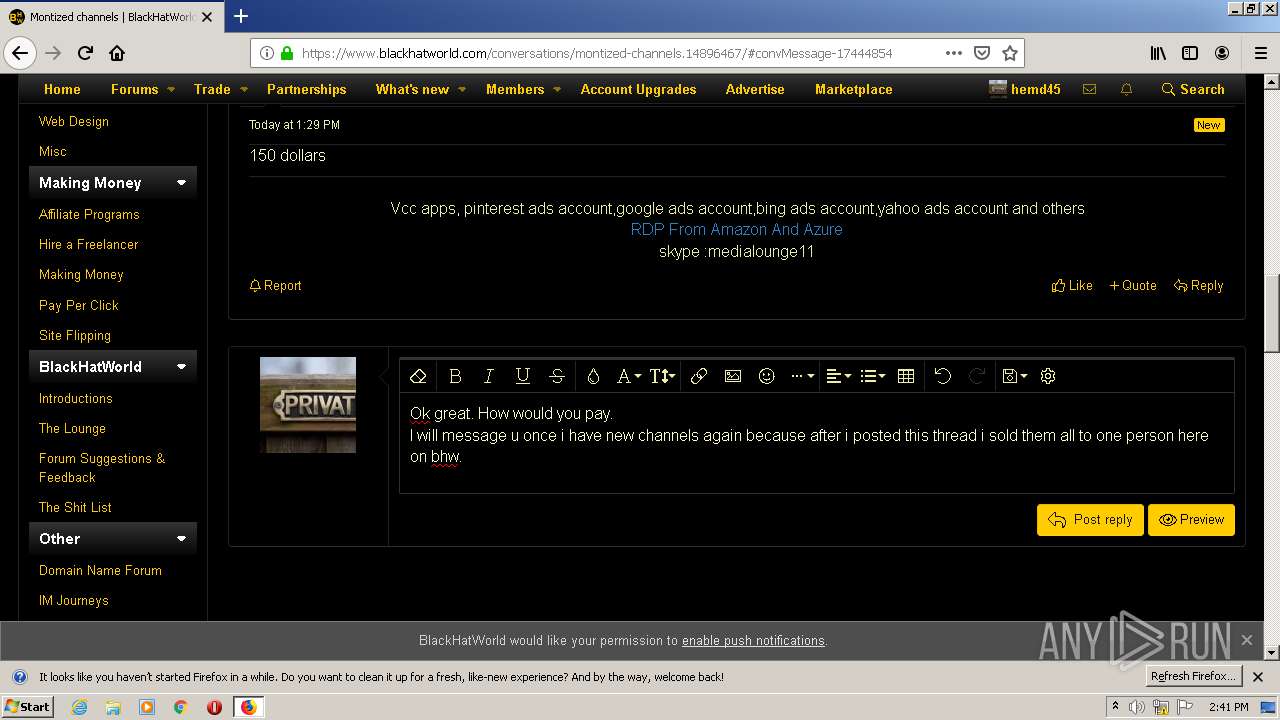Collapse the Other sidebar section
Screen dimensions: 1280x720
(181, 539)
